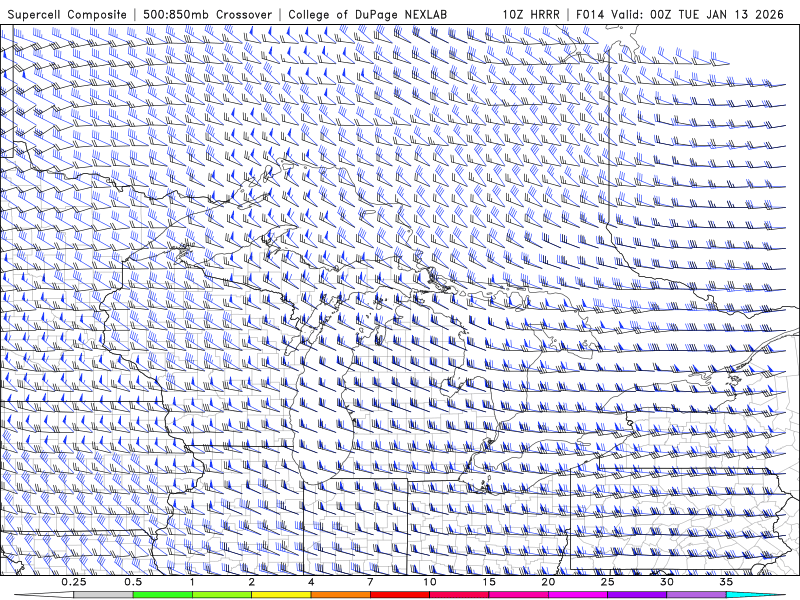Select the lavender color bar segment between 30 and 35
This screenshot has width=800, height=600.
696,595
